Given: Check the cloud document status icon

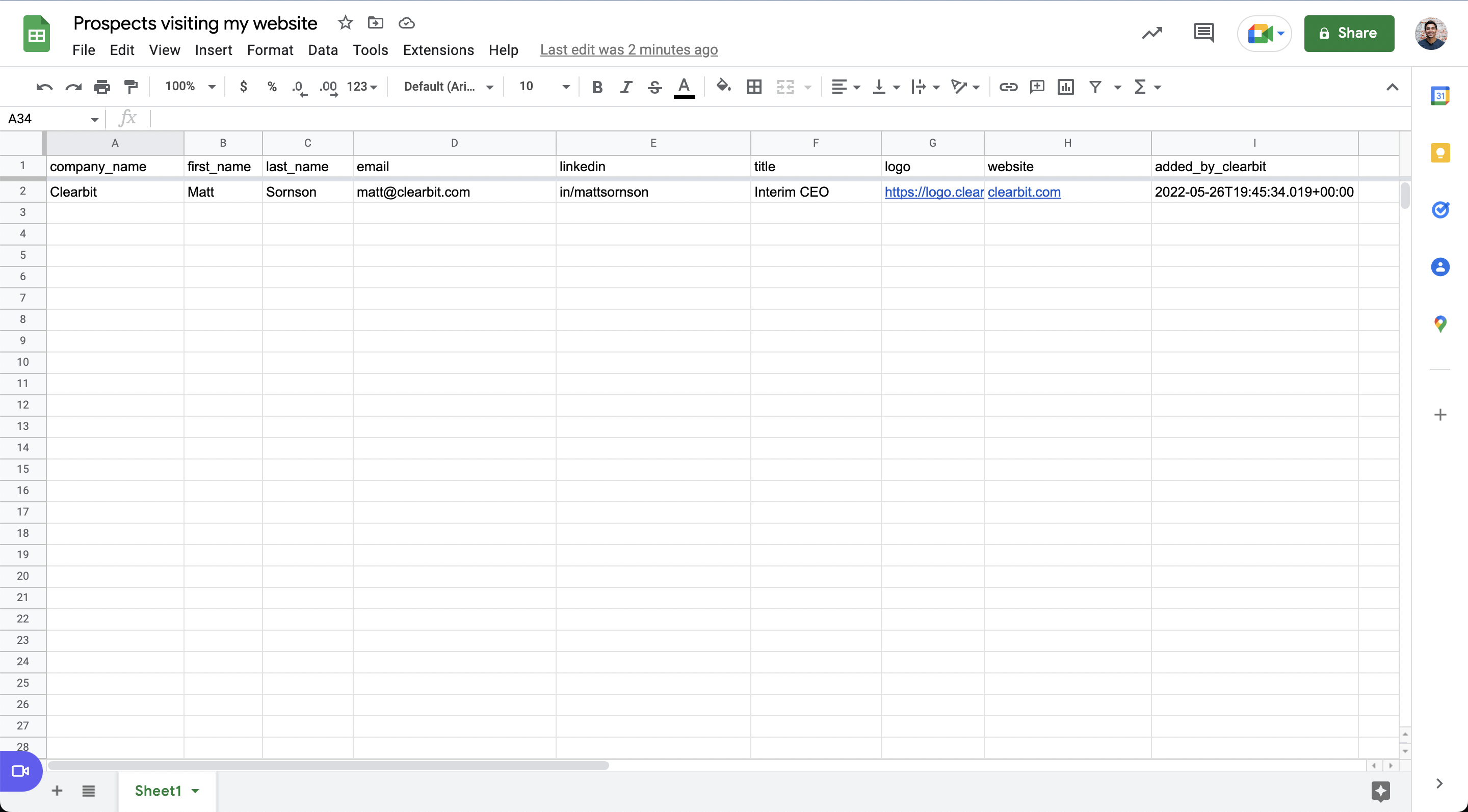Looking at the screenshot, I should (x=406, y=23).
